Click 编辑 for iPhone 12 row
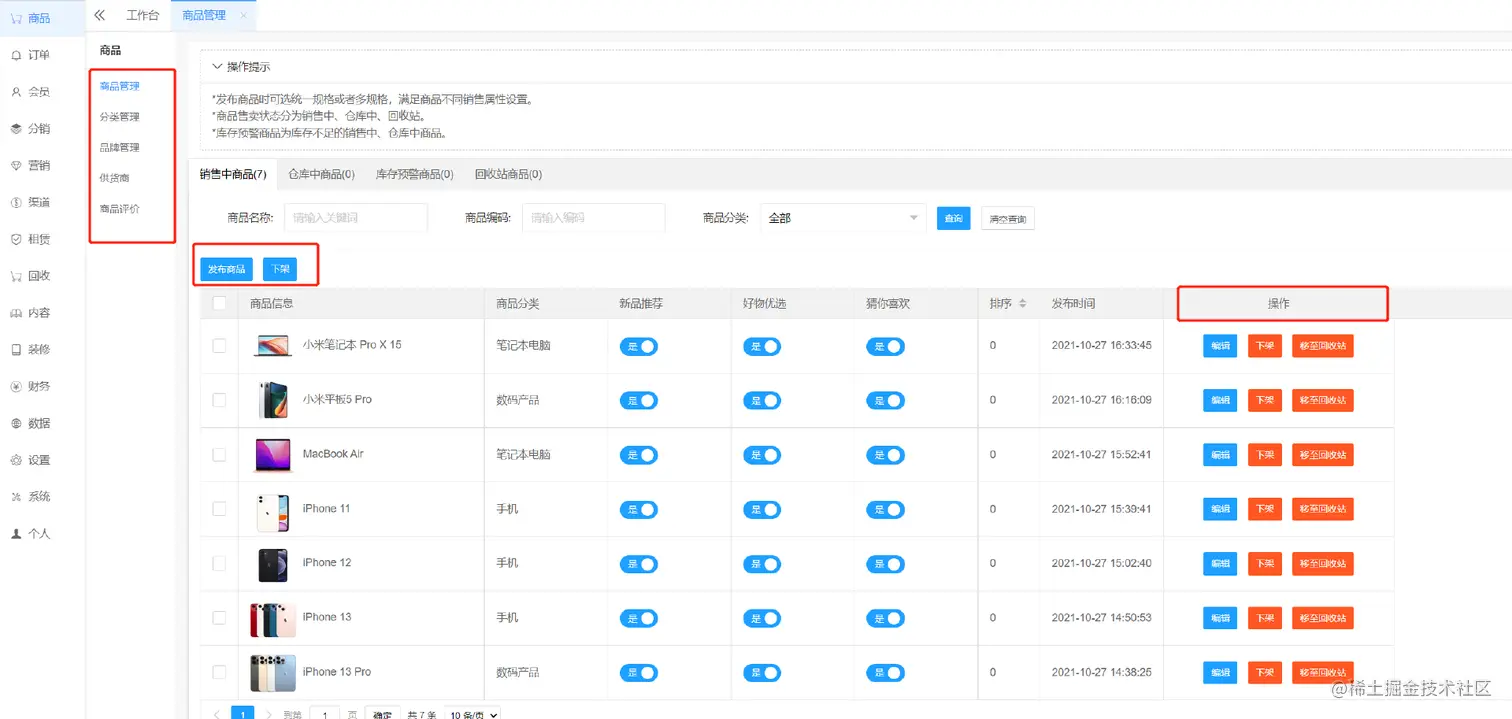This screenshot has width=1512, height=719. point(1220,564)
